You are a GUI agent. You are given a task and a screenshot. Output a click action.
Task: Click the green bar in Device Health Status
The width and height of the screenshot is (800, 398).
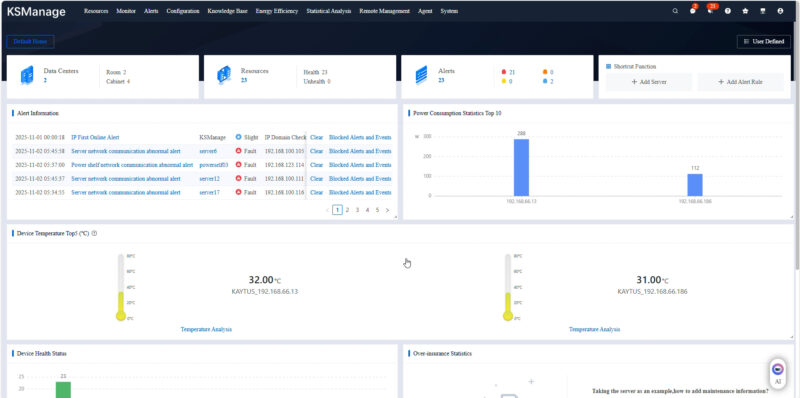[63, 390]
